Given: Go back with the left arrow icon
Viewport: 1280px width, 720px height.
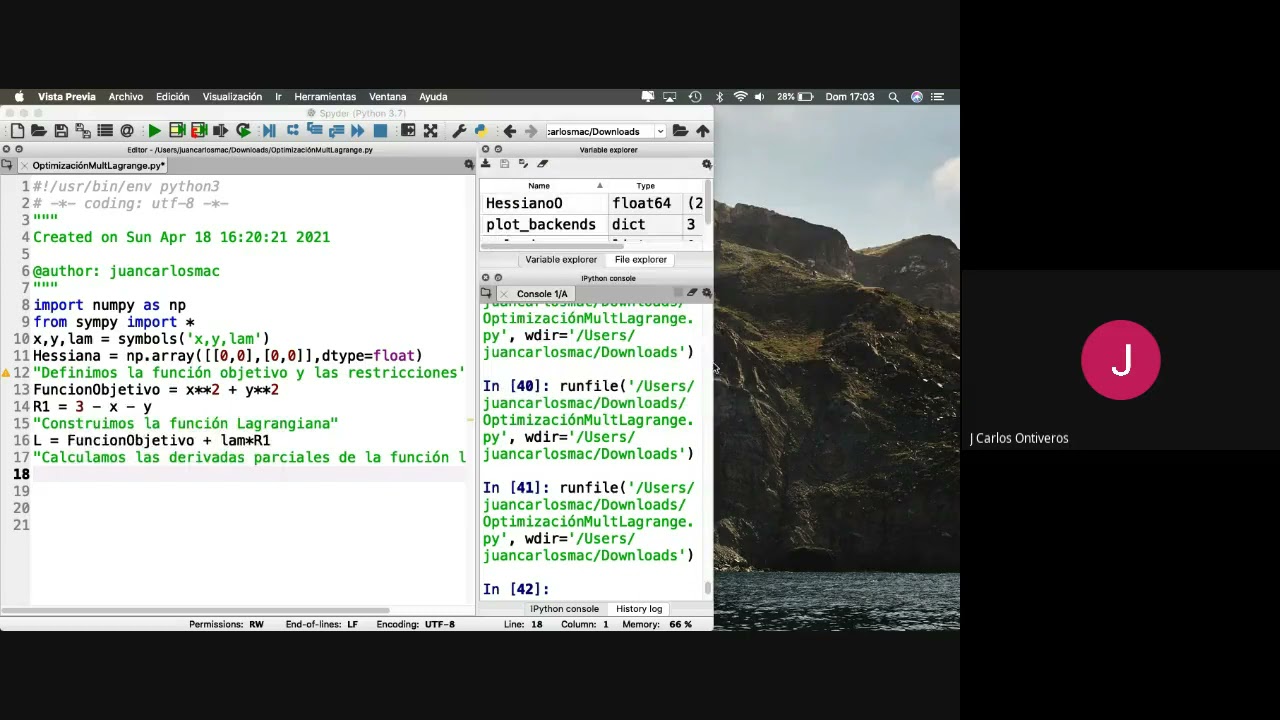Looking at the screenshot, I should [509, 131].
